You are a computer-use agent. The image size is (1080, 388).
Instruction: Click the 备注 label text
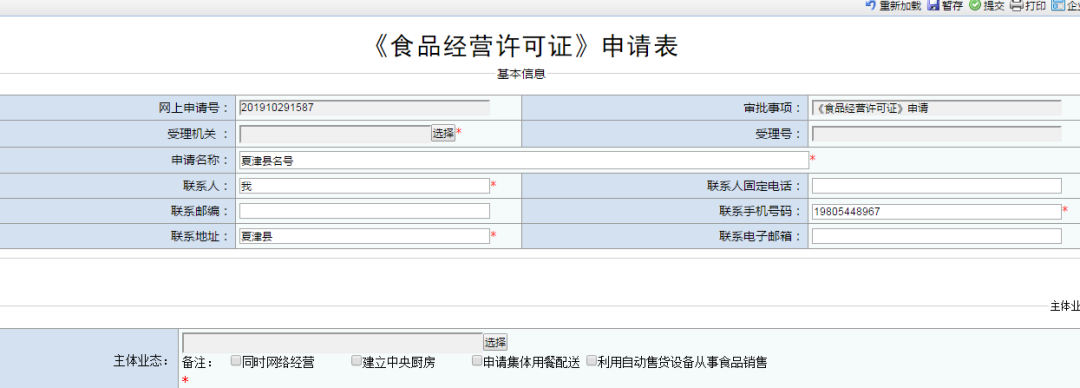pos(198,361)
